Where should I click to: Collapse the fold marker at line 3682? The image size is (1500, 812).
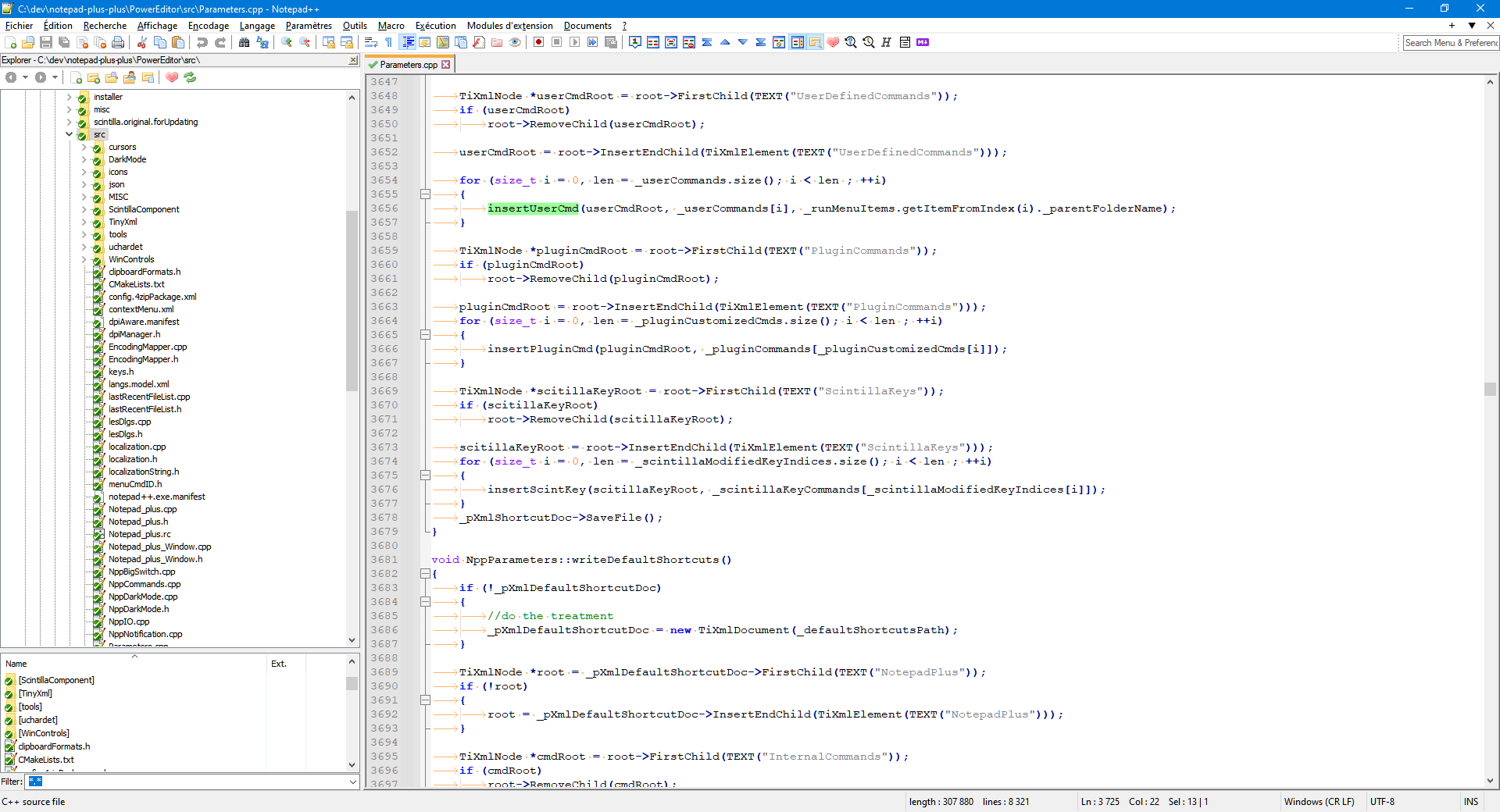(426, 574)
